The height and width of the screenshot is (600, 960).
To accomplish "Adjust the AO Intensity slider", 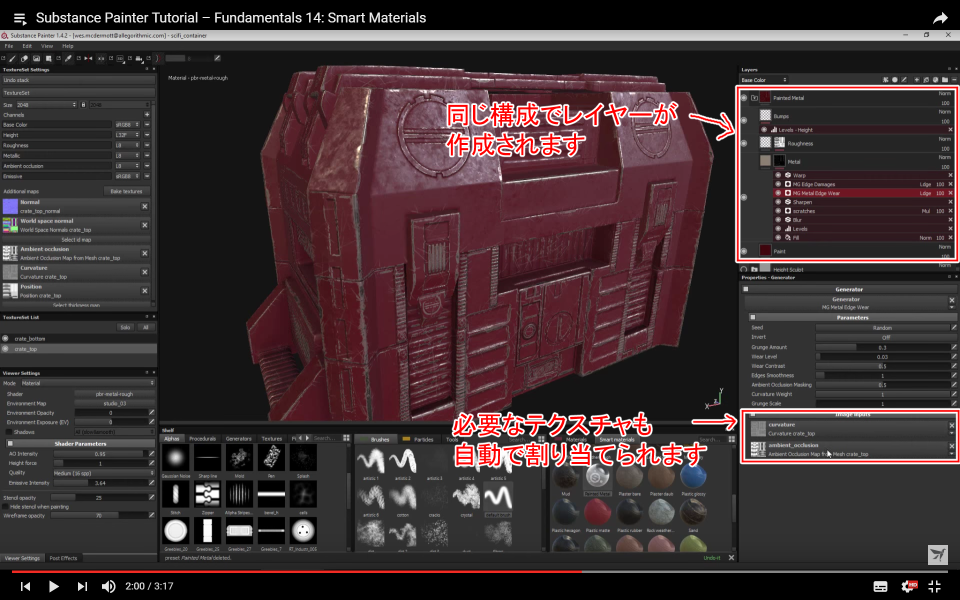I will pyautogui.click(x=101, y=454).
